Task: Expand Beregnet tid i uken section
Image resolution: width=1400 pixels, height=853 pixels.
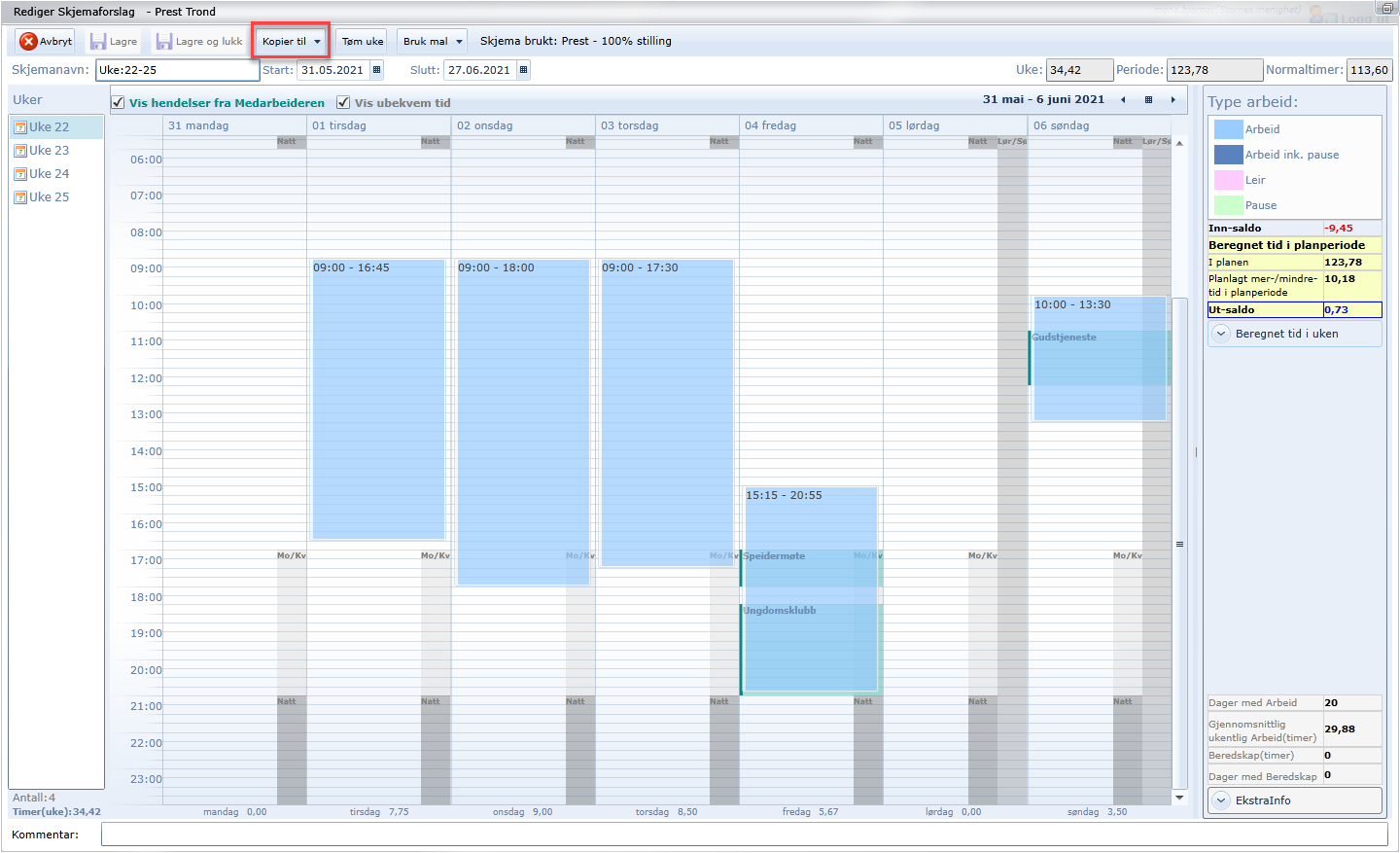Action: coord(1222,334)
